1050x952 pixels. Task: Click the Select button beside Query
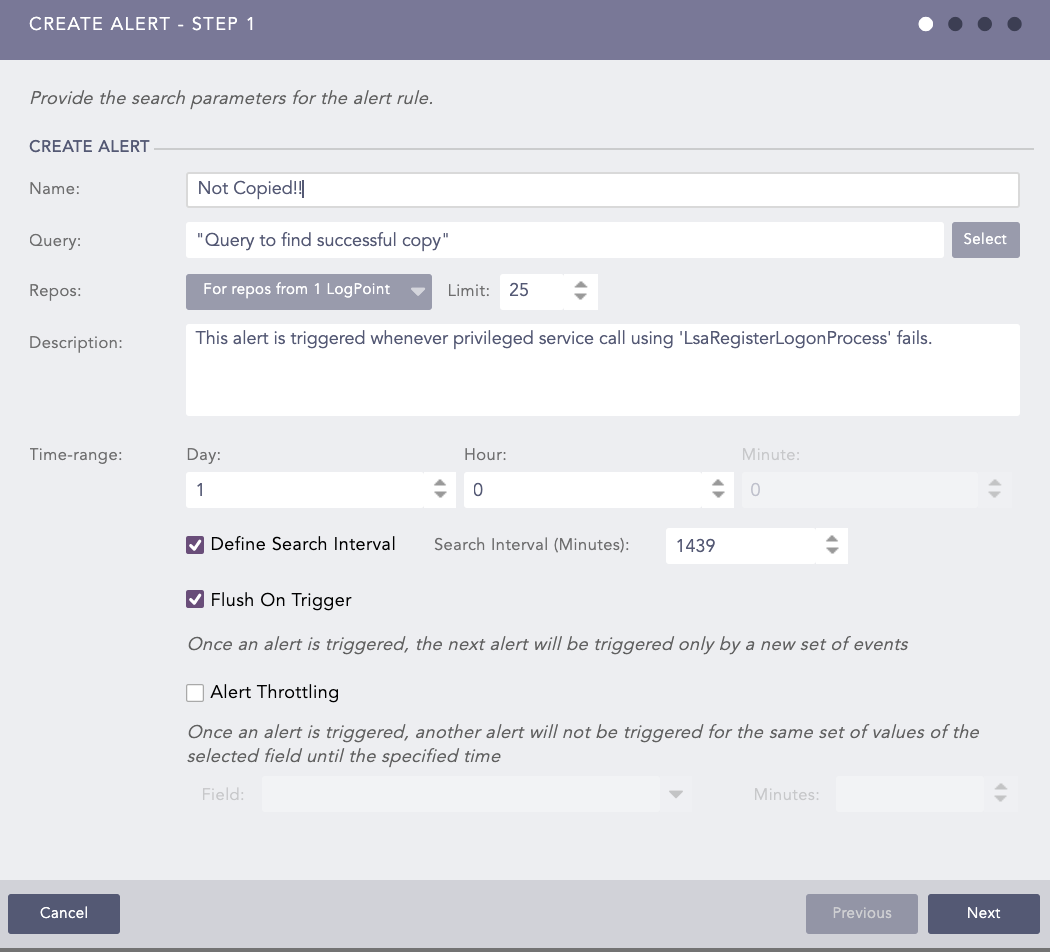pyautogui.click(x=985, y=240)
